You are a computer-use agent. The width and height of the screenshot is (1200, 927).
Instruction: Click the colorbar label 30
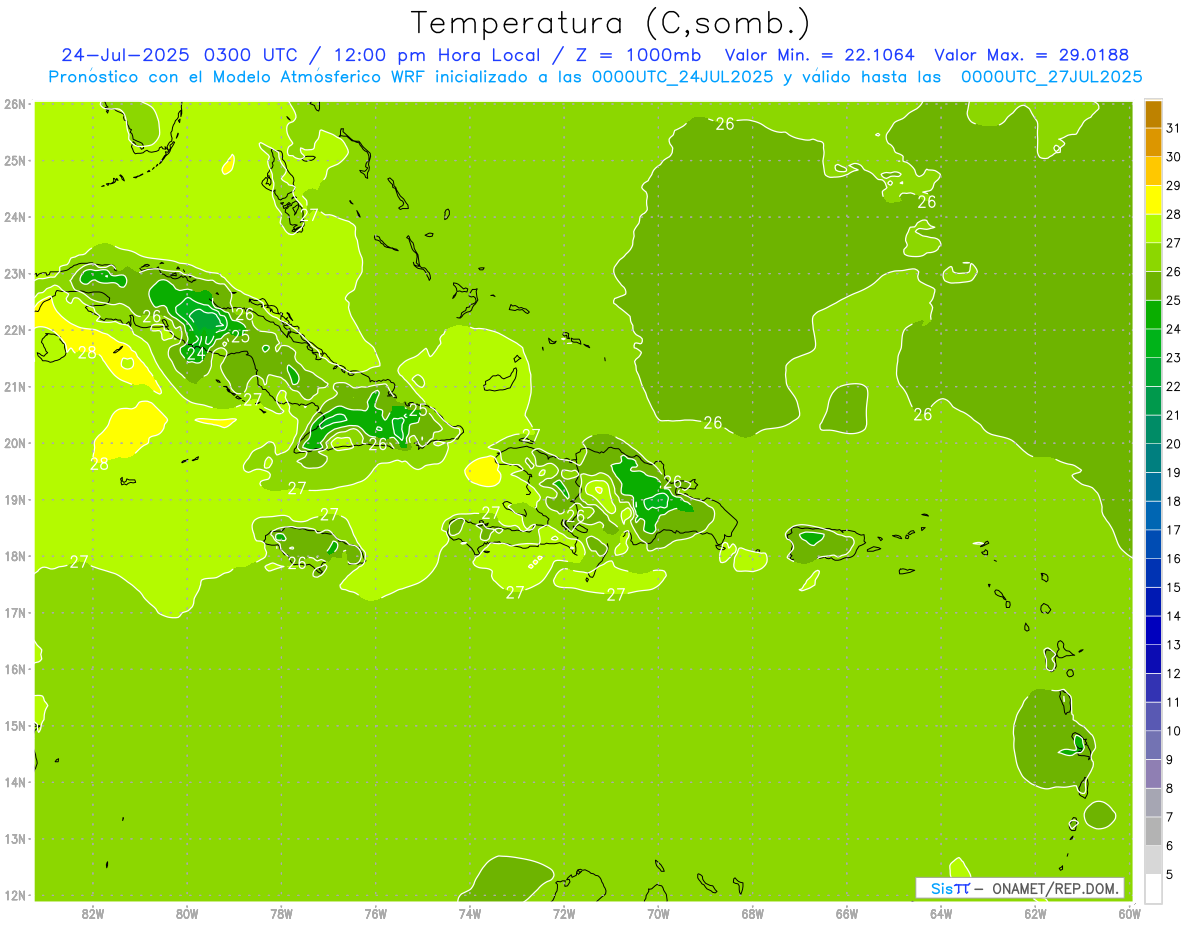(x=1174, y=157)
